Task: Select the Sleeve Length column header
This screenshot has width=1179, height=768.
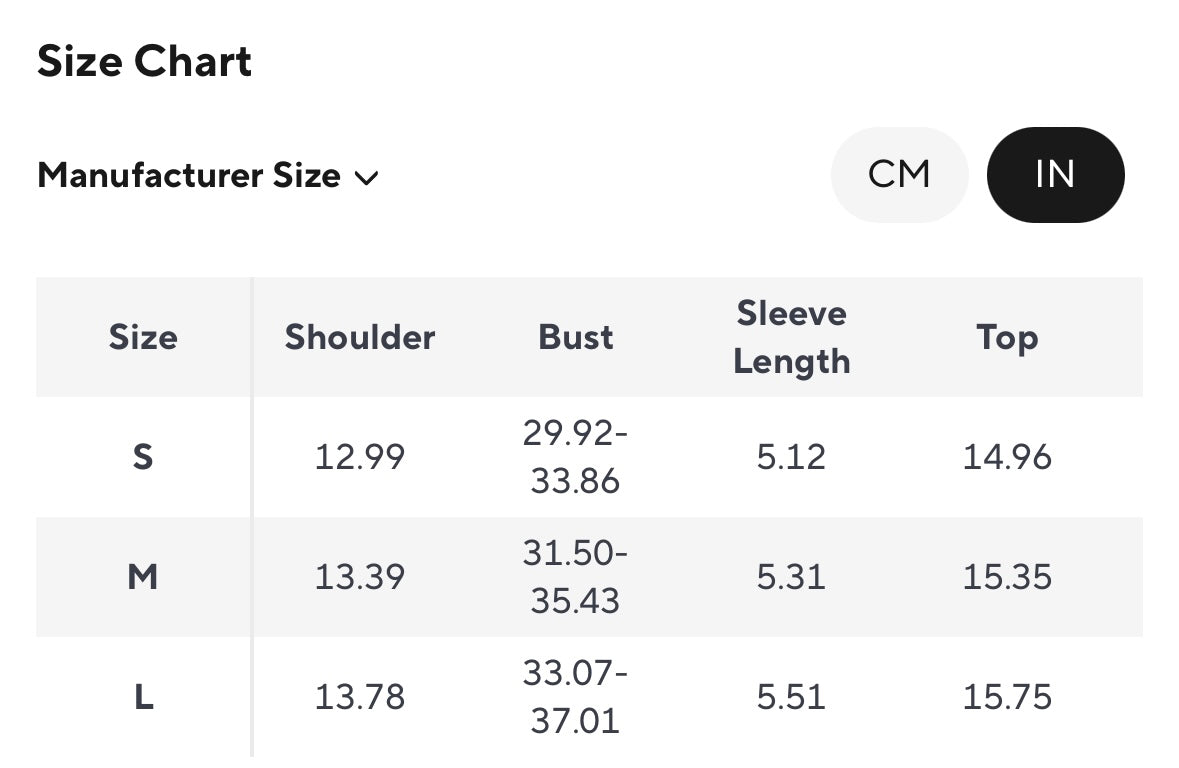Action: coord(791,337)
